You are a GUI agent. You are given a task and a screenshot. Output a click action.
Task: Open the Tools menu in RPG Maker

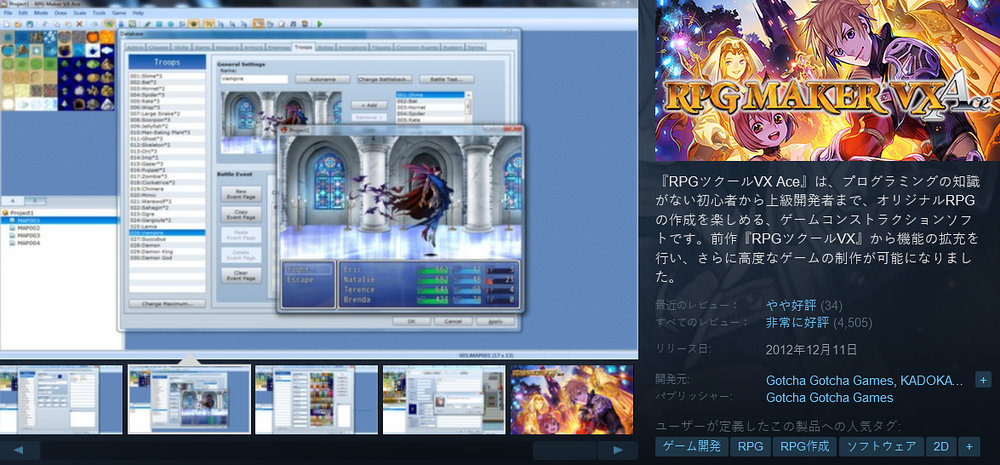click(99, 13)
